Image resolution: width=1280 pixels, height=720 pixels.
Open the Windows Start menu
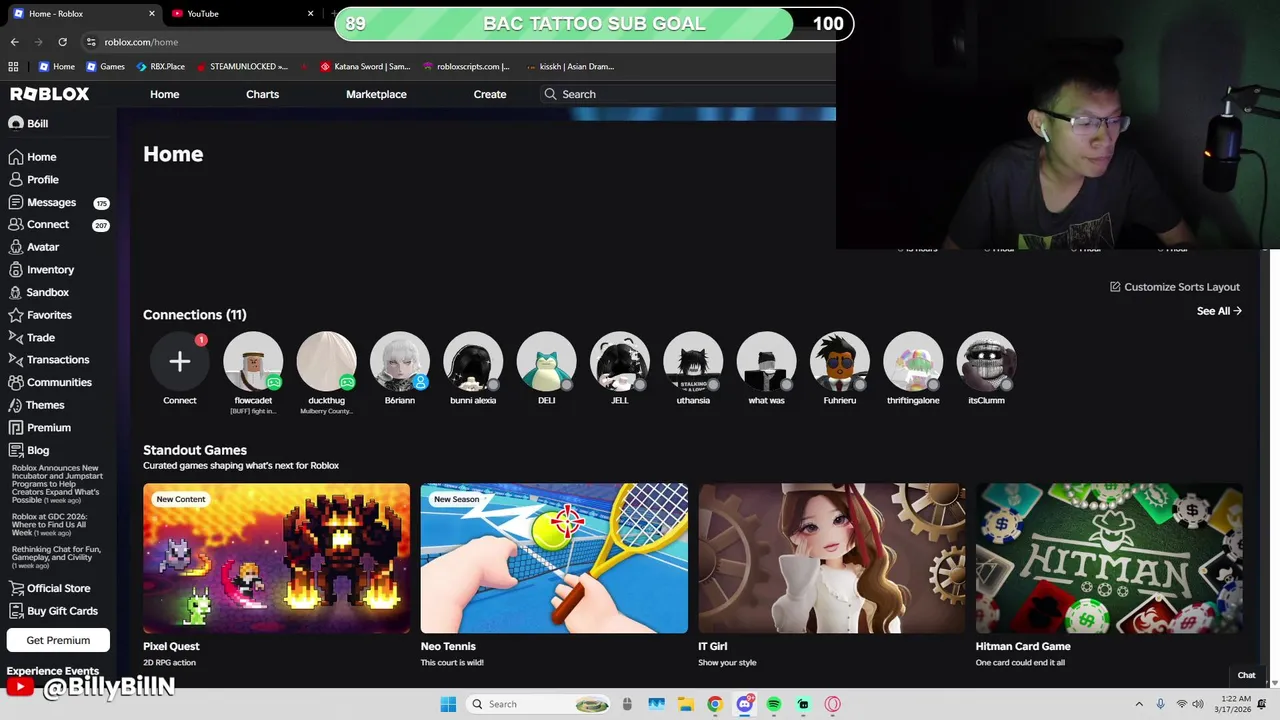click(448, 704)
